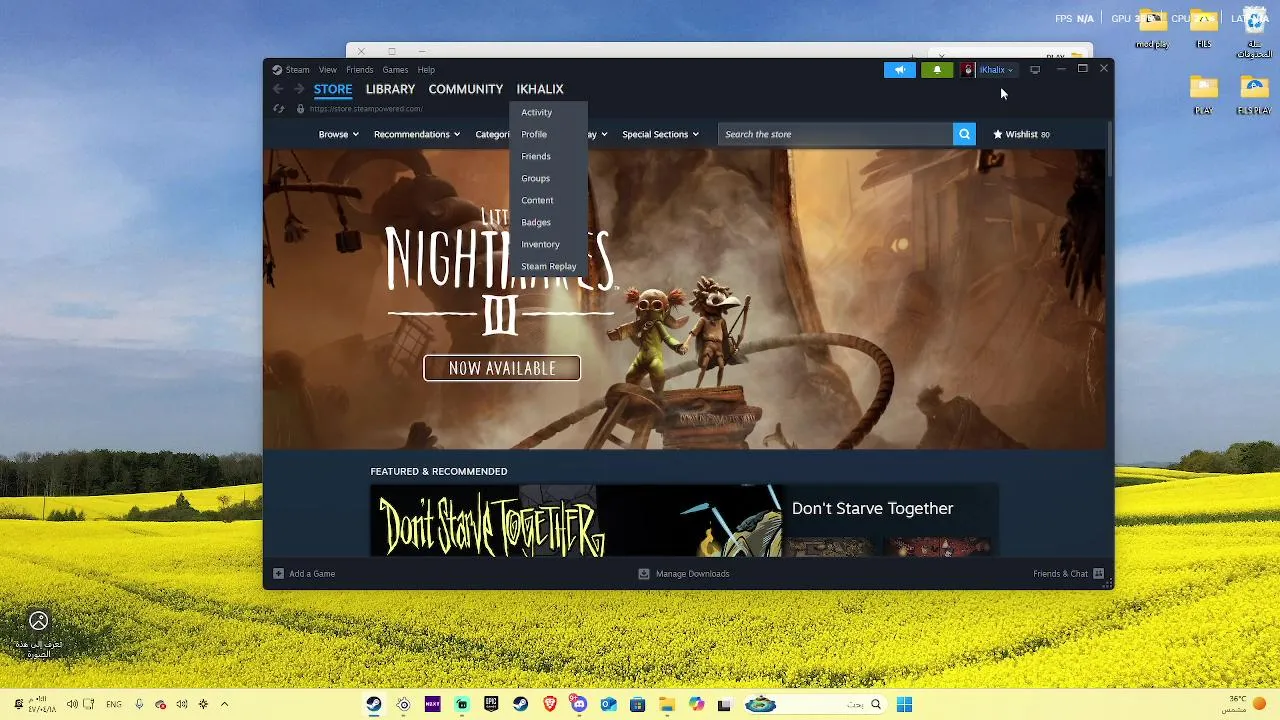
Task: Switch to the STORE tab
Action: pyautogui.click(x=333, y=89)
